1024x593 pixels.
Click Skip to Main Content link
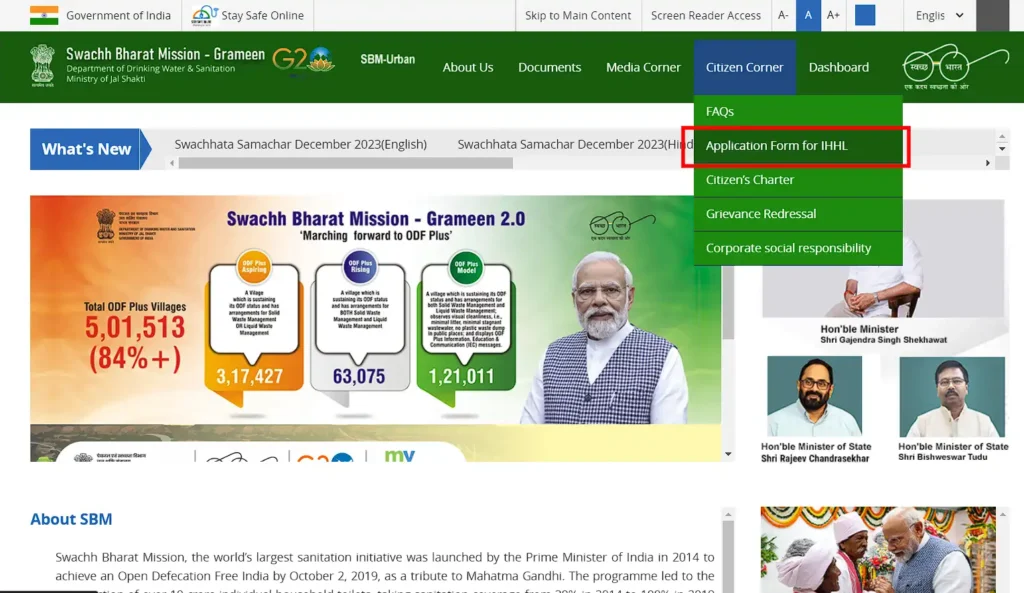578,15
